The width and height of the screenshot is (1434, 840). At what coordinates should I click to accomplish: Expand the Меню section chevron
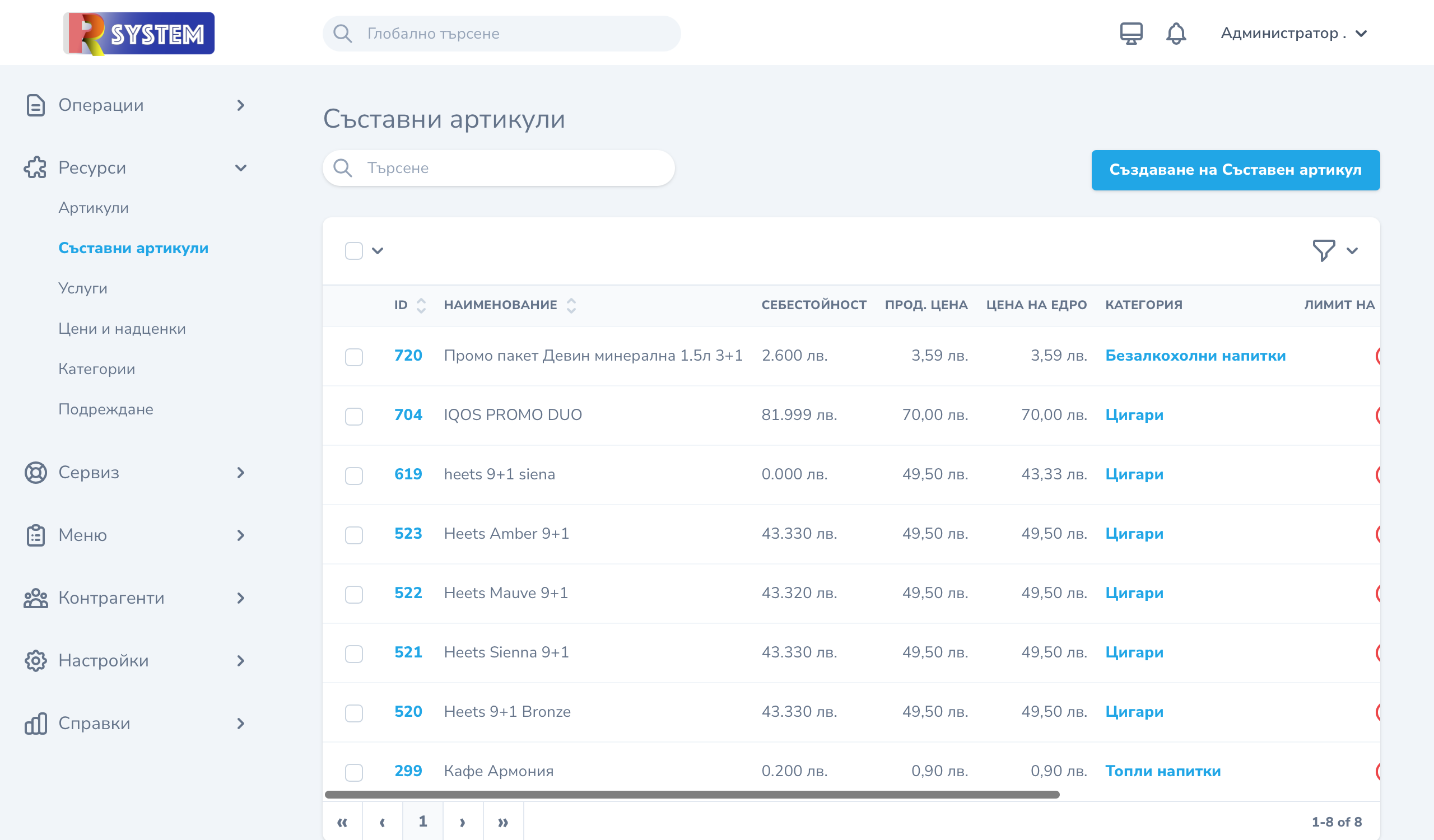click(241, 535)
